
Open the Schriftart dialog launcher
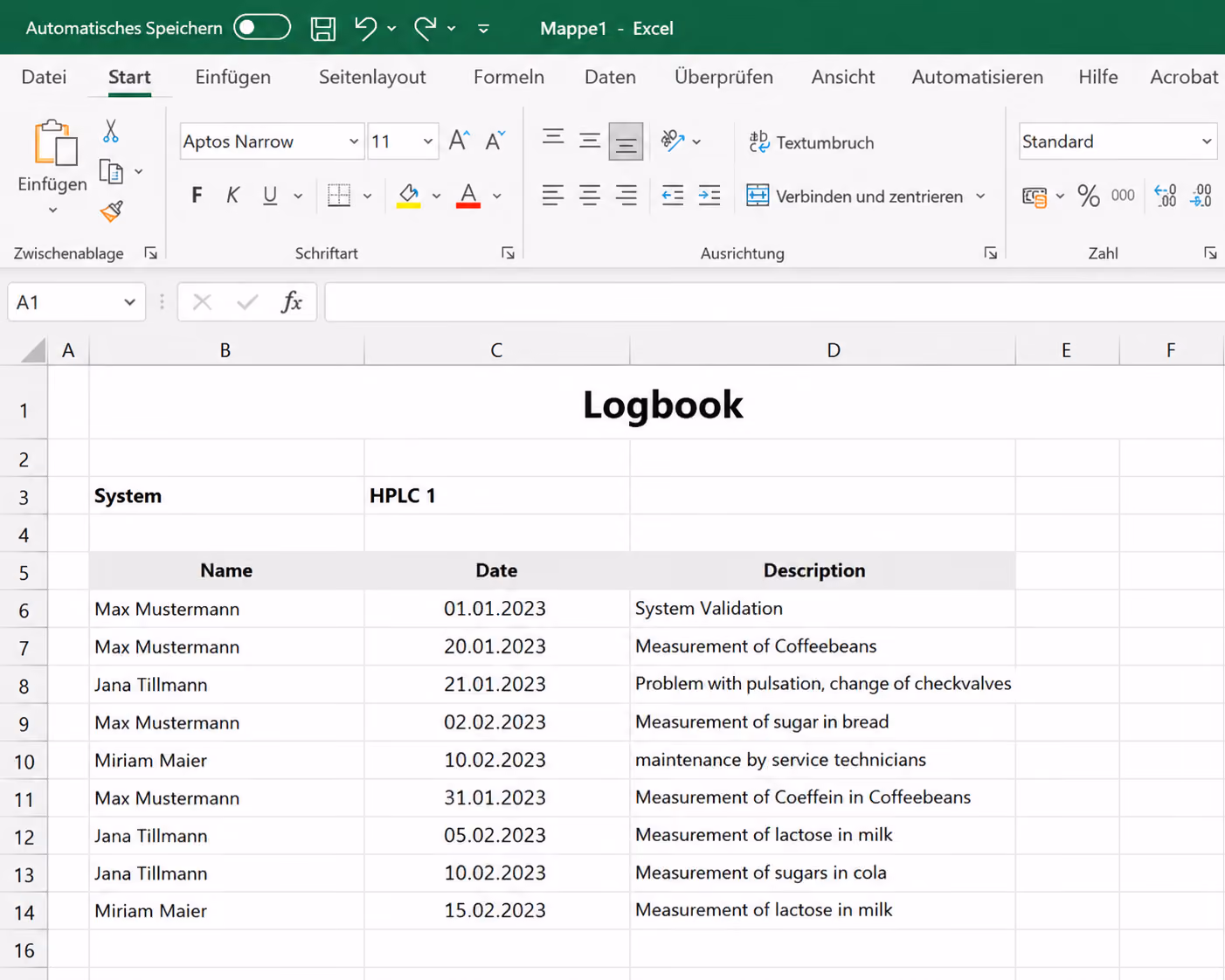(x=508, y=253)
